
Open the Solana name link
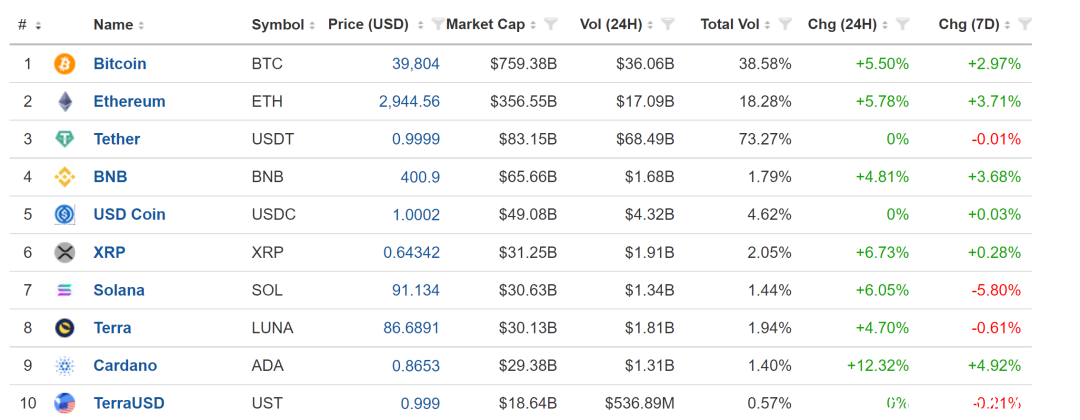(119, 291)
